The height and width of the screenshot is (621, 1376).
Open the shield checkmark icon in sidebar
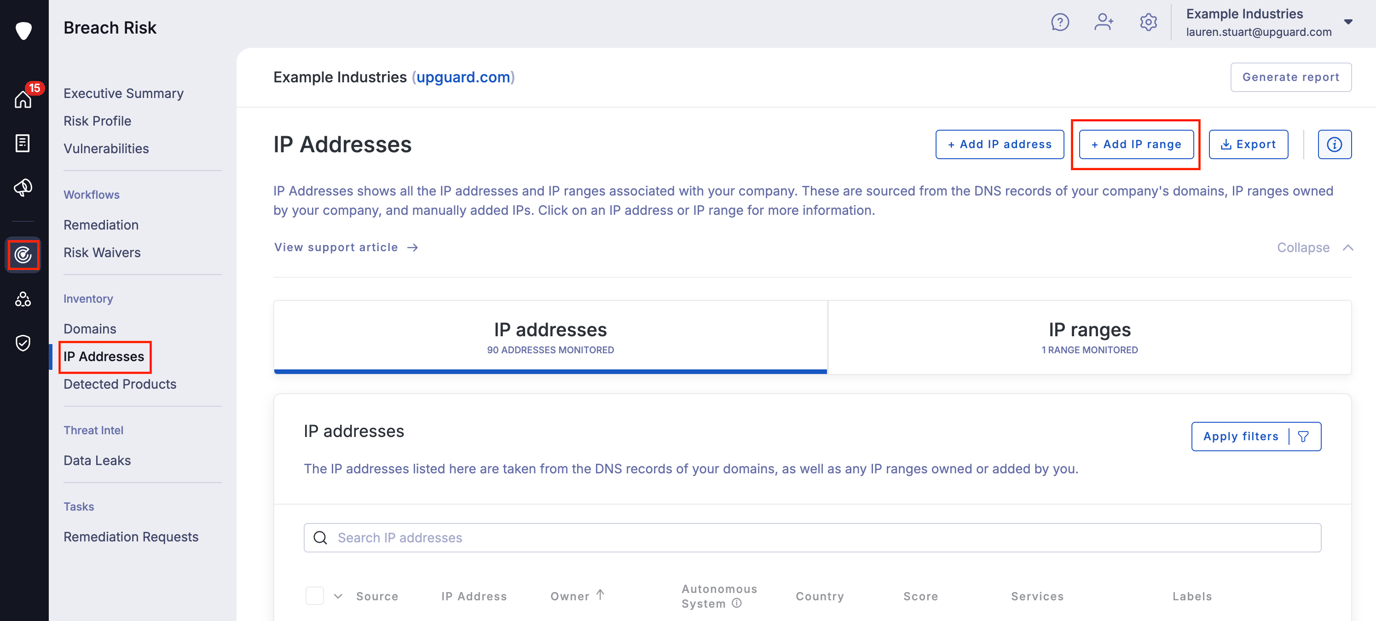coord(23,343)
